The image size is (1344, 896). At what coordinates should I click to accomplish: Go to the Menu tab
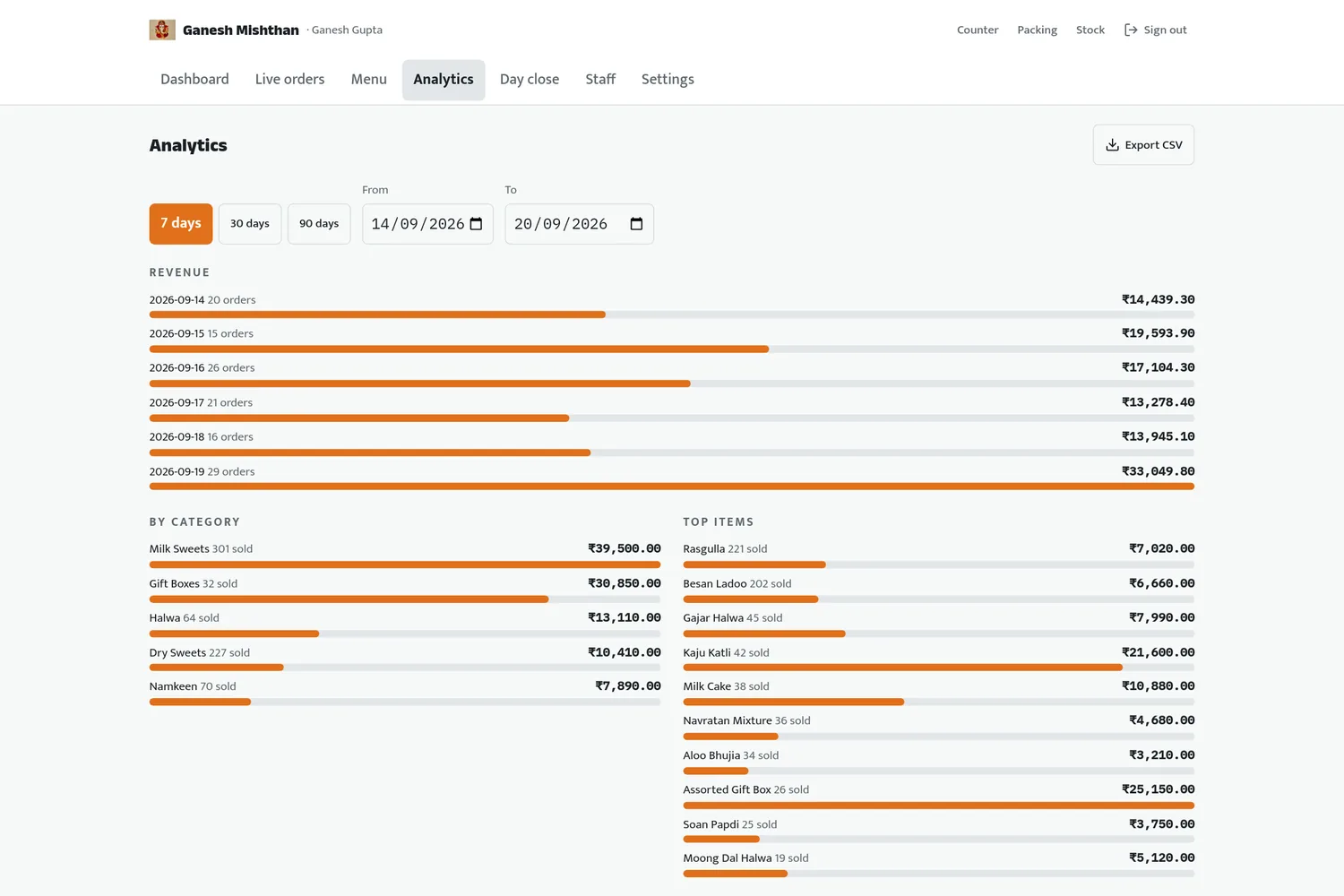pyautogui.click(x=369, y=80)
